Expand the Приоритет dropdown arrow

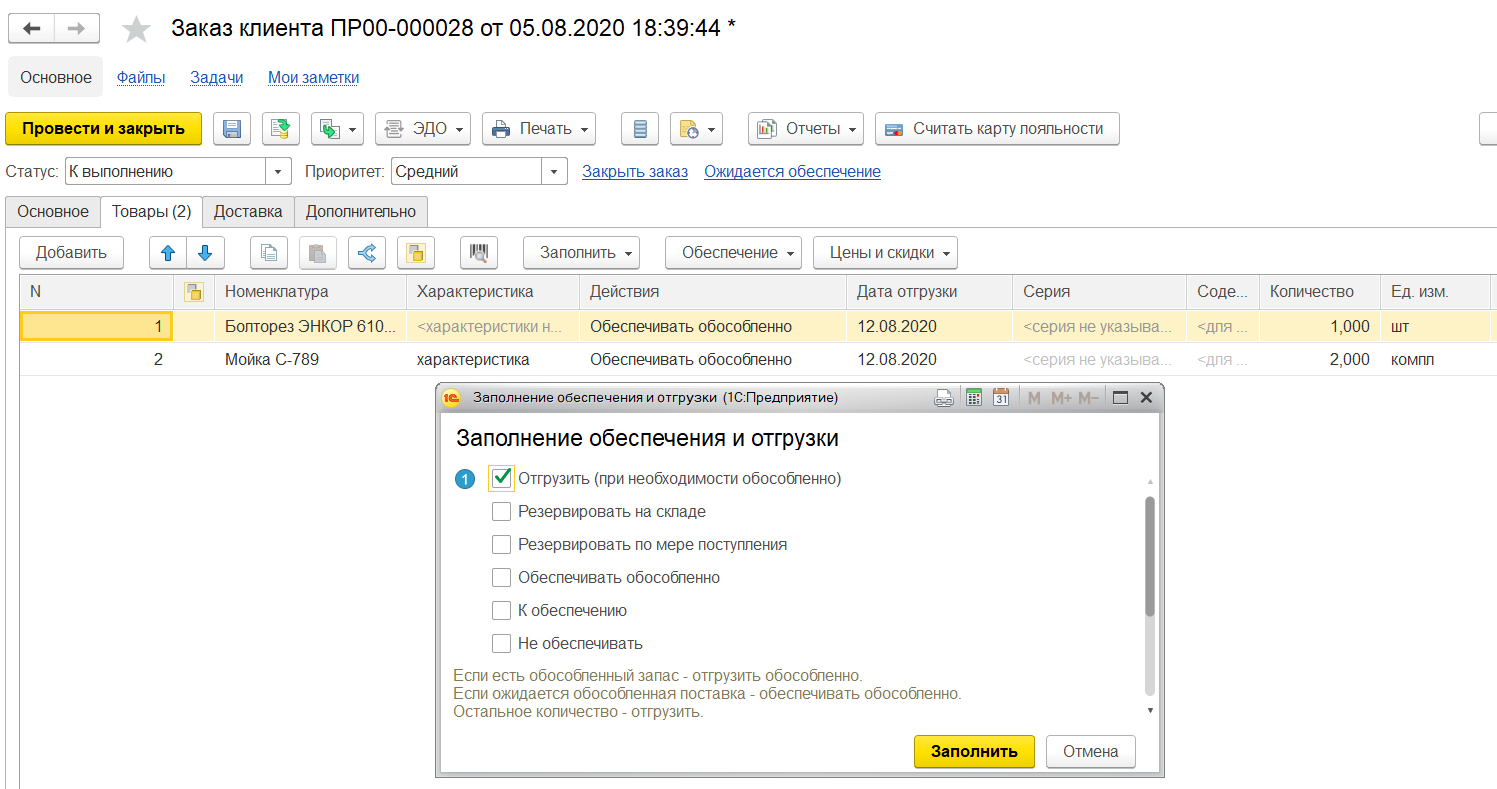(554, 172)
